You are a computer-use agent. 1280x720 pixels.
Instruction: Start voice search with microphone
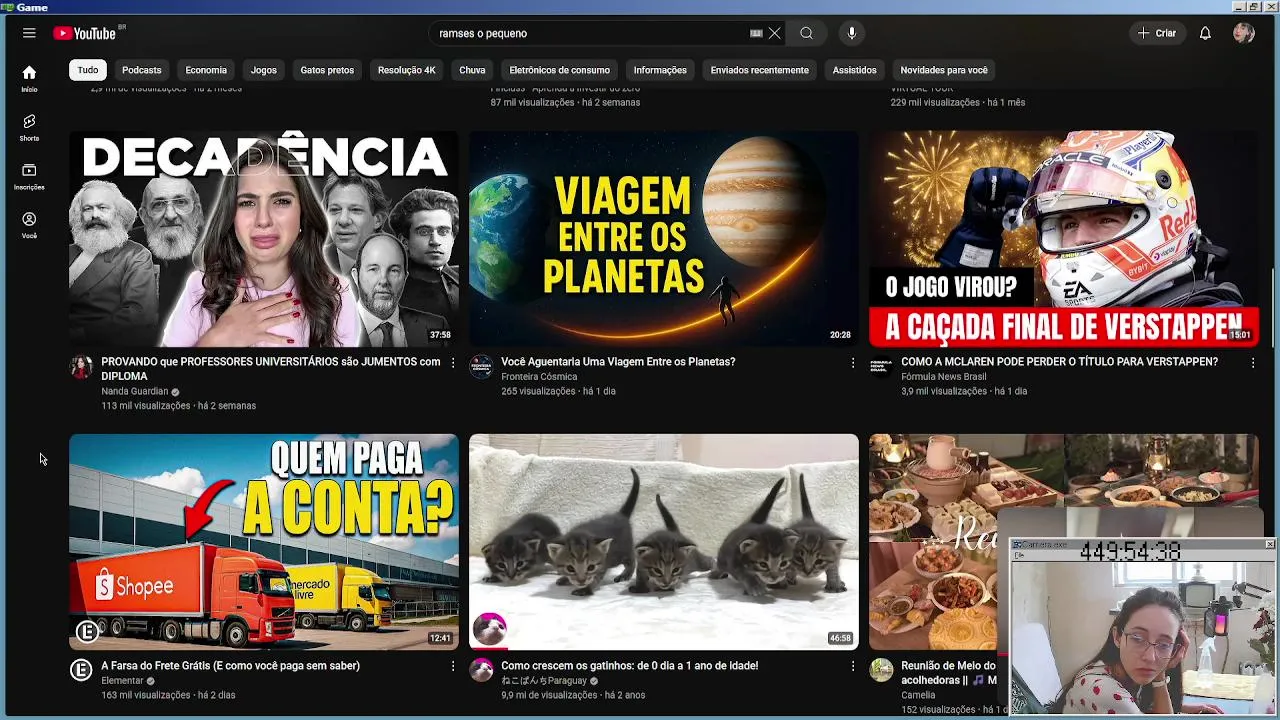tap(852, 33)
